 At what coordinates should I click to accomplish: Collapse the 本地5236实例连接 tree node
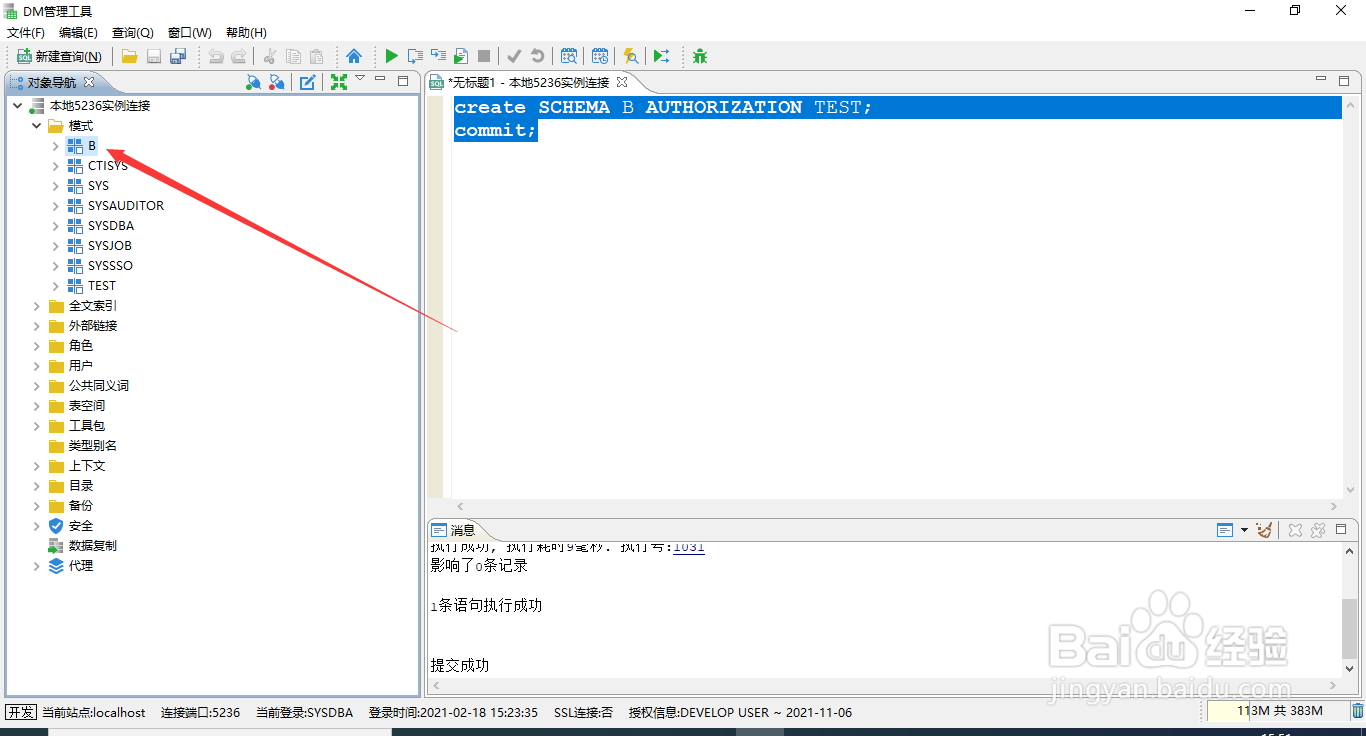coord(18,105)
